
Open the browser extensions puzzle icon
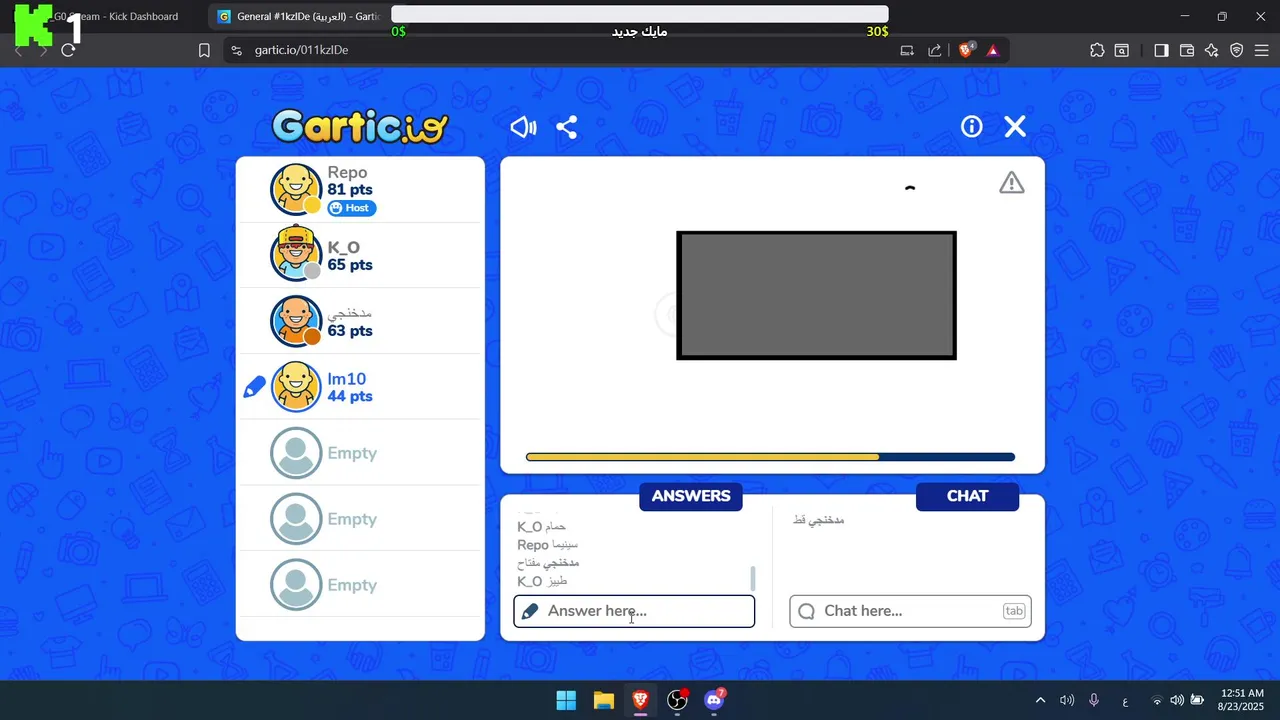click(x=1097, y=50)
